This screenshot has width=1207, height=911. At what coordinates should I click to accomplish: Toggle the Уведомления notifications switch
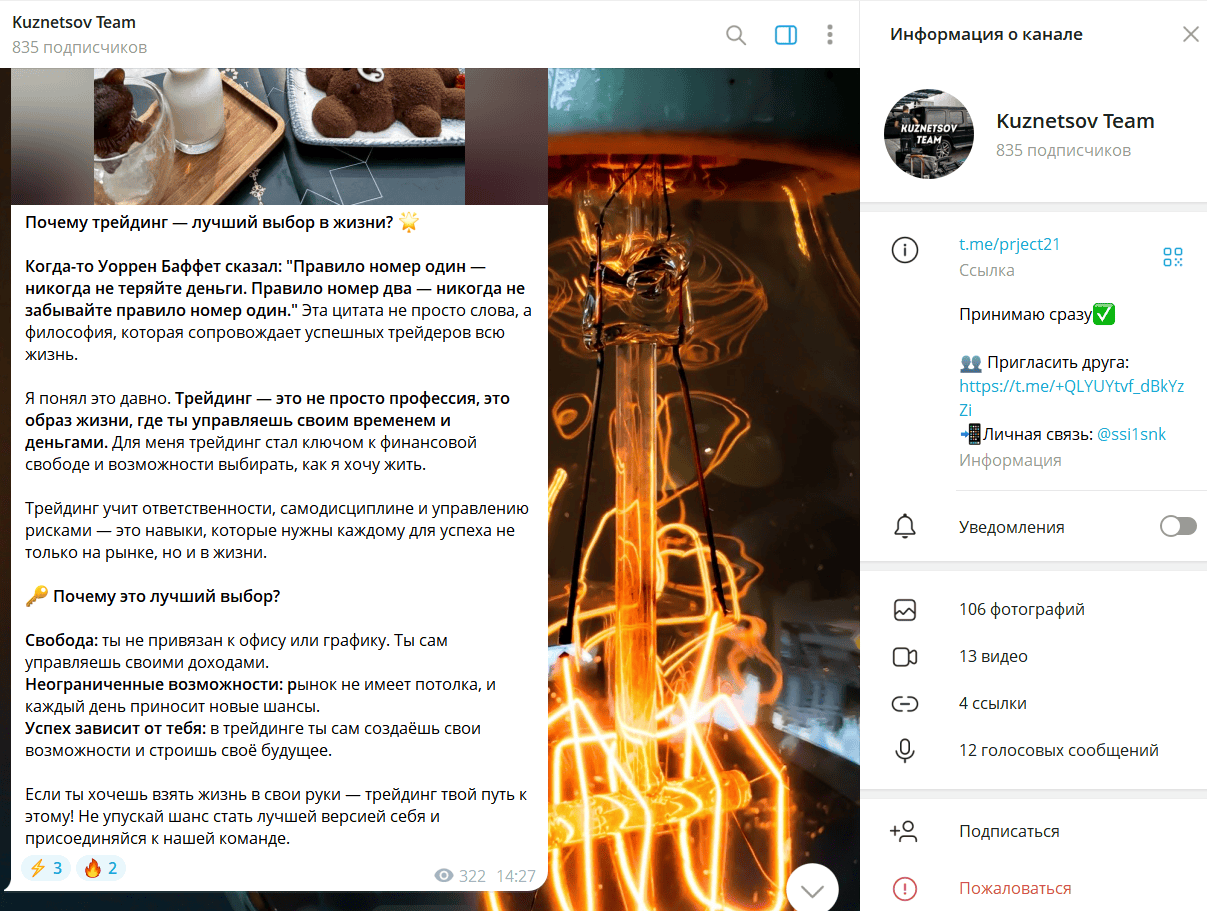coord(1178,526)
